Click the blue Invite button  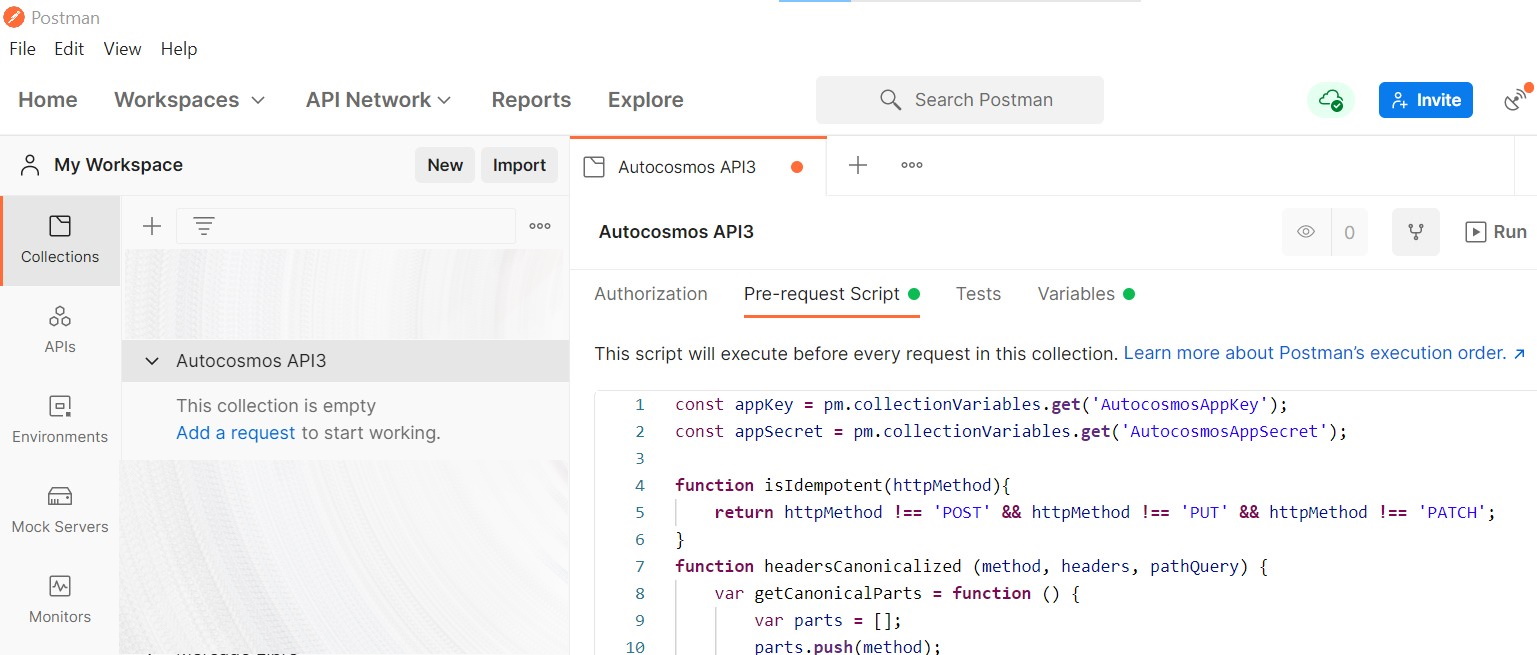point(1425,100)
